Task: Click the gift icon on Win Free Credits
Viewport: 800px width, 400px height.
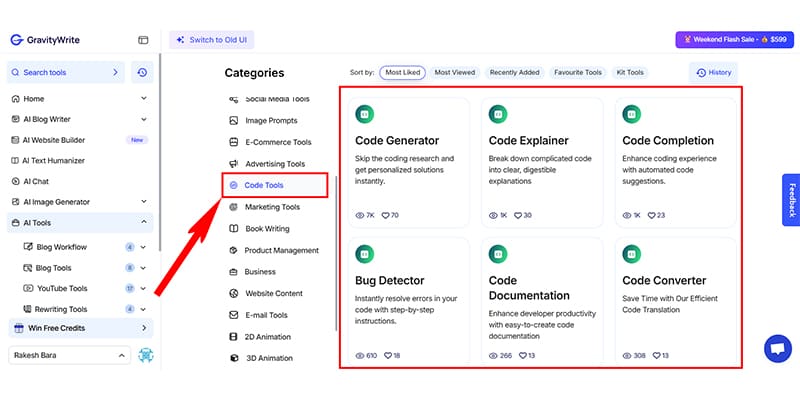Action: tap(19, 328)
